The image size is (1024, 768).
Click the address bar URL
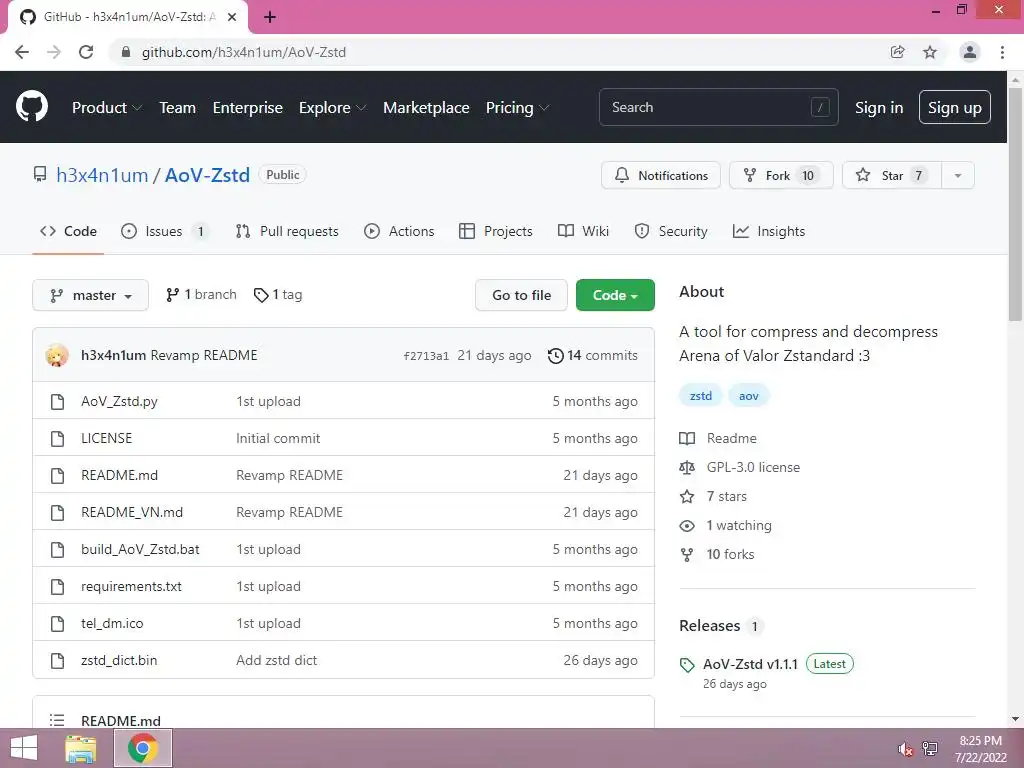244,52
